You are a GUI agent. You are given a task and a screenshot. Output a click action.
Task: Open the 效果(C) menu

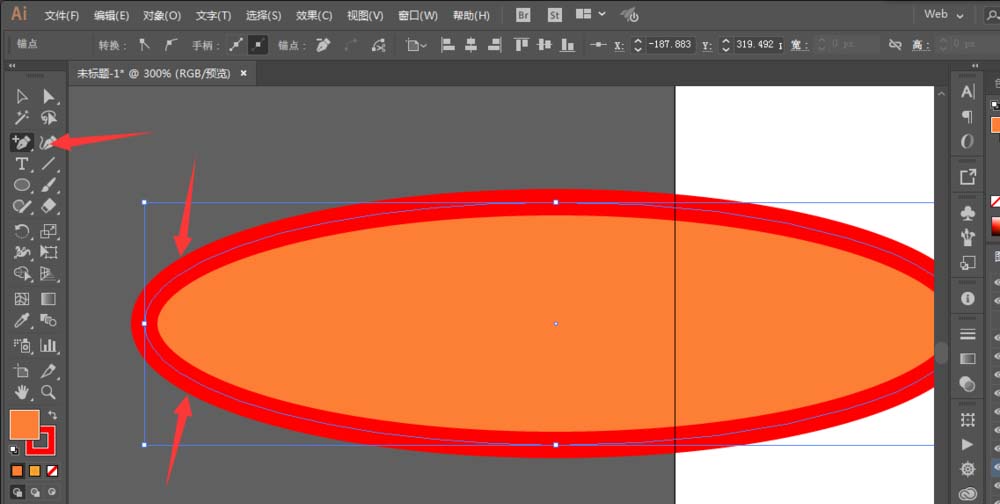click(314, 15)
